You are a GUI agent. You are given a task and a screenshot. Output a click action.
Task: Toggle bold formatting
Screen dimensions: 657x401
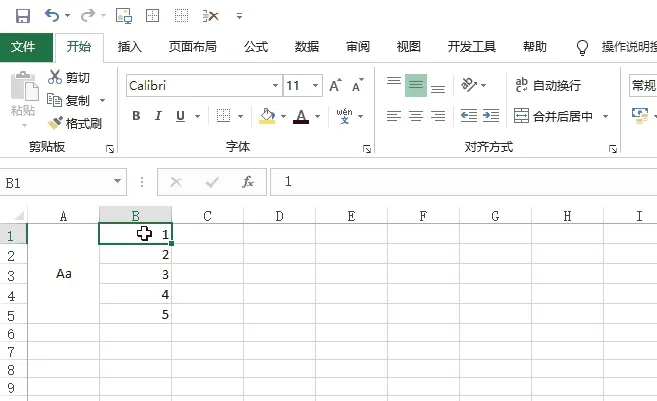(x=136, y=116)
